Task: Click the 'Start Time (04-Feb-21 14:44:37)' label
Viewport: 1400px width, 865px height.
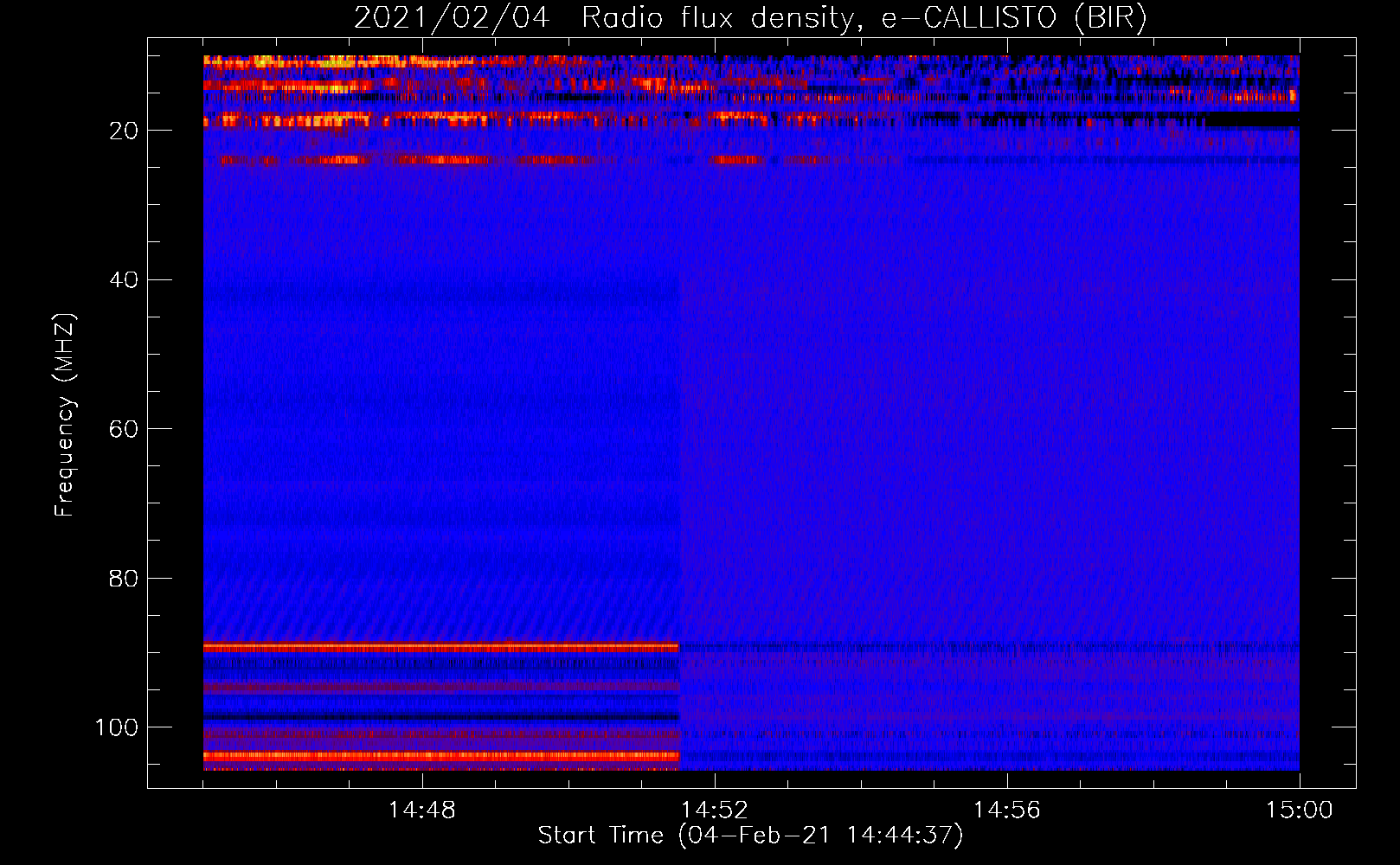Action: point(750,836)
